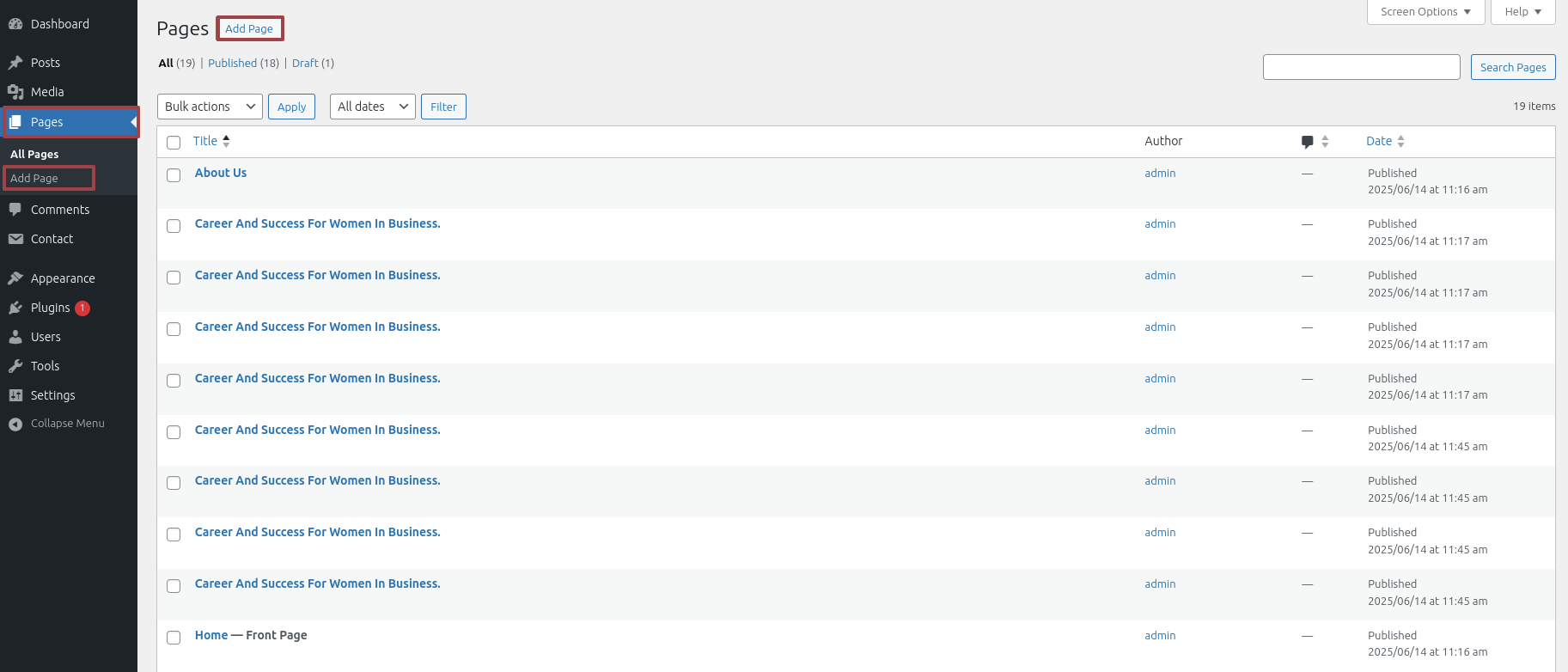
Task: Open the Bulk actions dropdown
Action: [x=210, y=107]
